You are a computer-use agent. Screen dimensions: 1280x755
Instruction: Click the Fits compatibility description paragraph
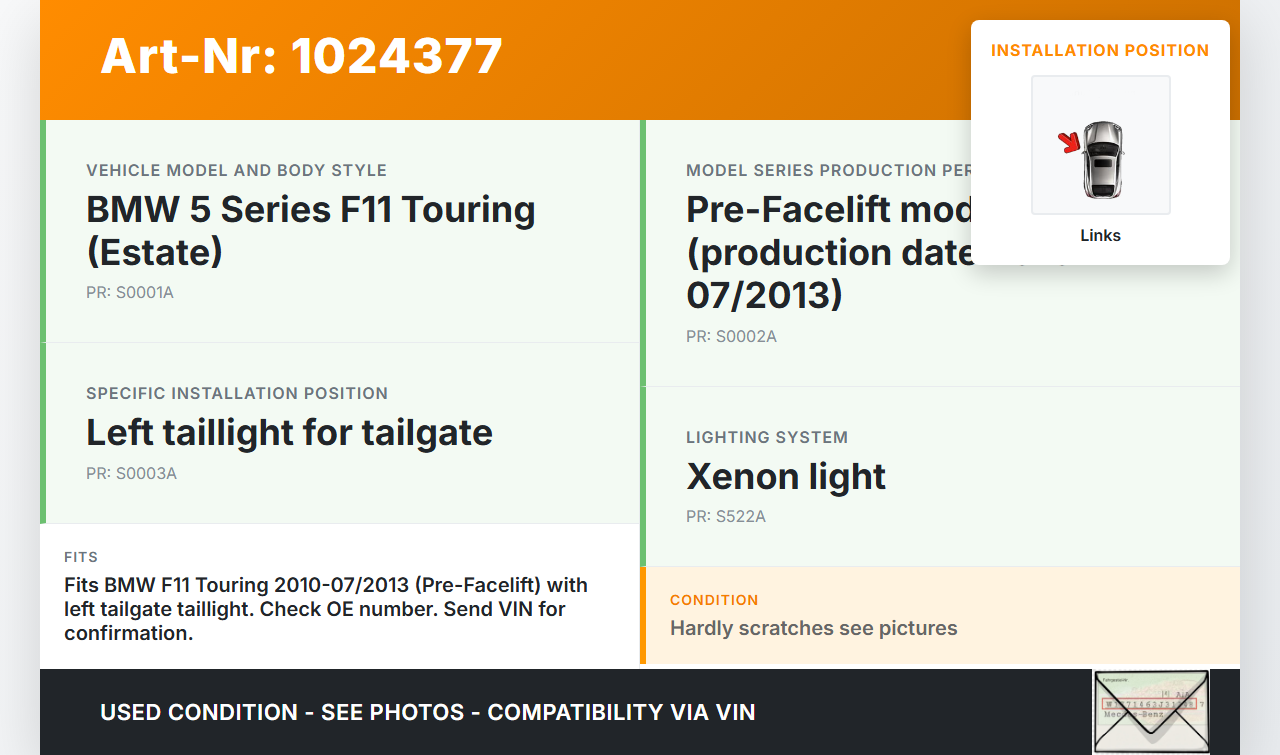326,608
